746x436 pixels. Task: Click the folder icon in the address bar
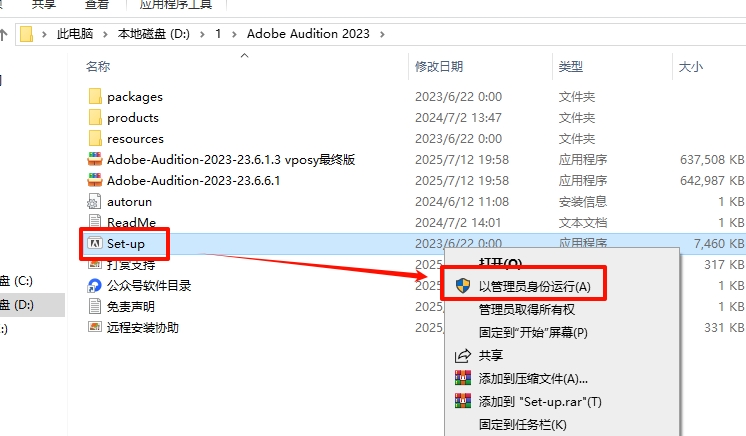click(27, 34)
